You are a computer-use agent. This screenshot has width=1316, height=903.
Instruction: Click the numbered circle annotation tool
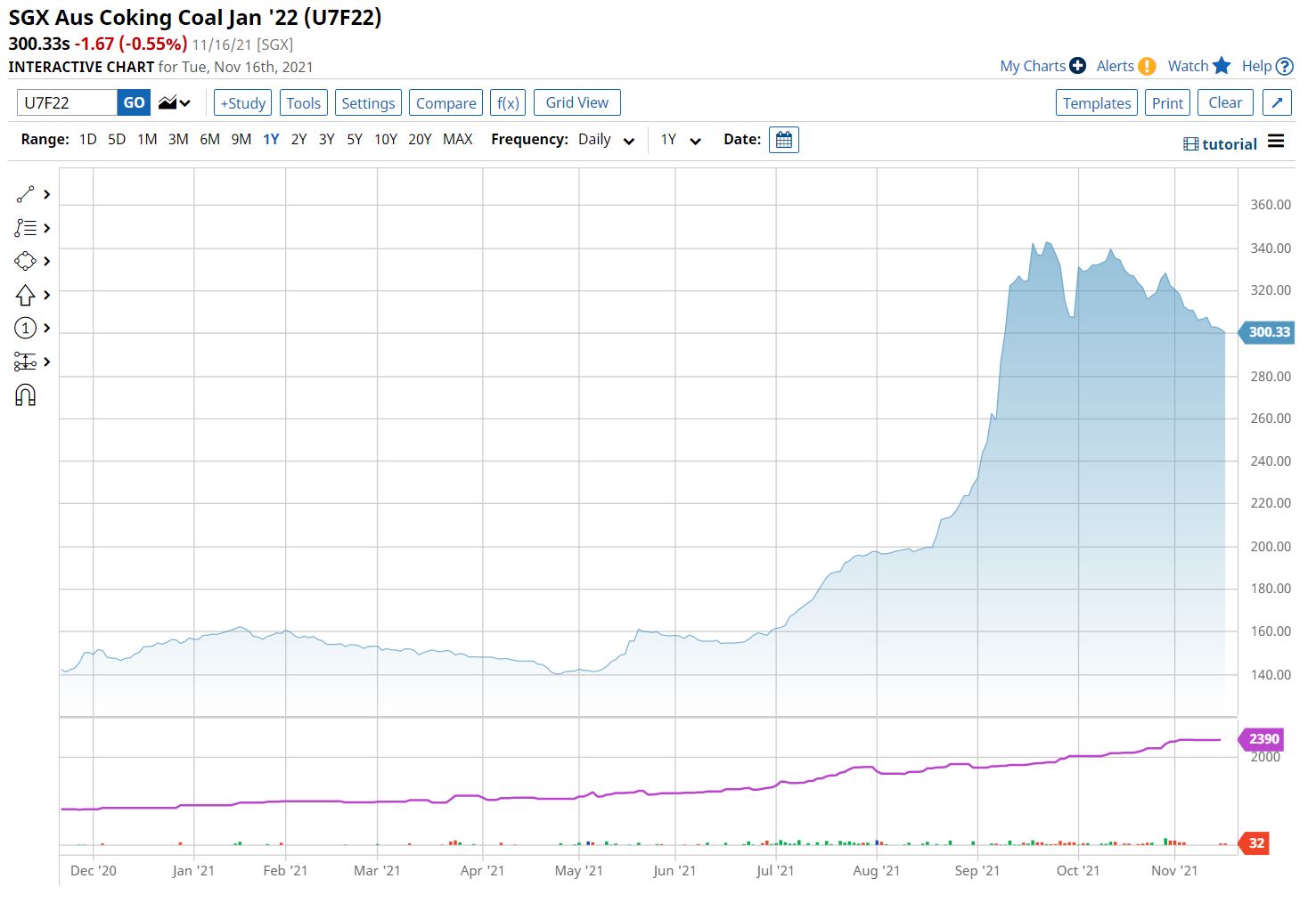[x=25, y=329]
